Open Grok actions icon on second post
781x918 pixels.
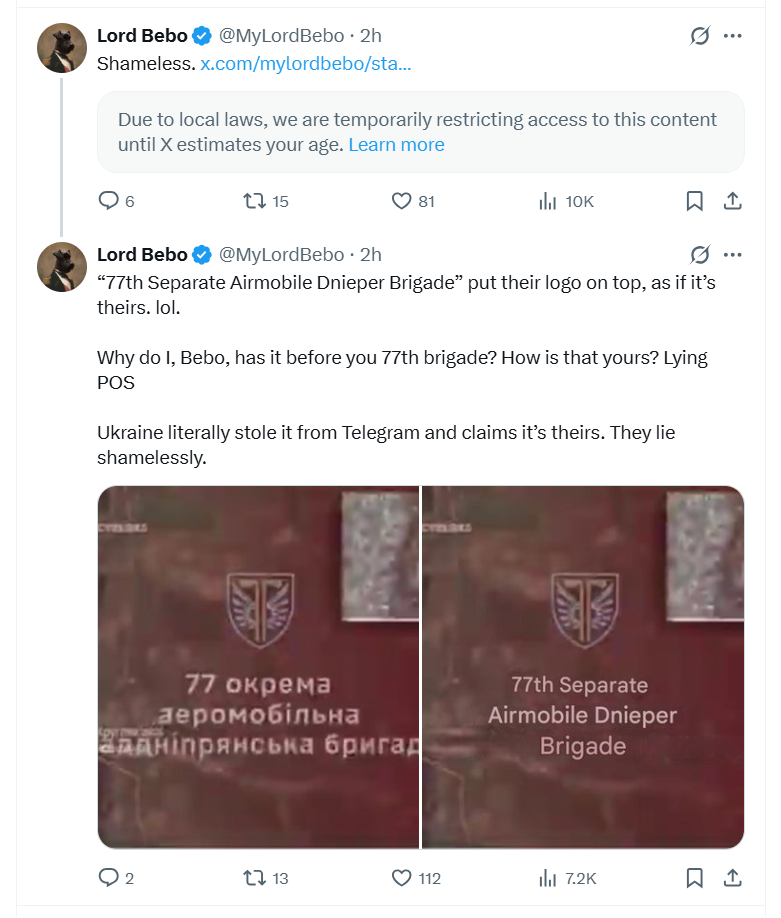700,254
